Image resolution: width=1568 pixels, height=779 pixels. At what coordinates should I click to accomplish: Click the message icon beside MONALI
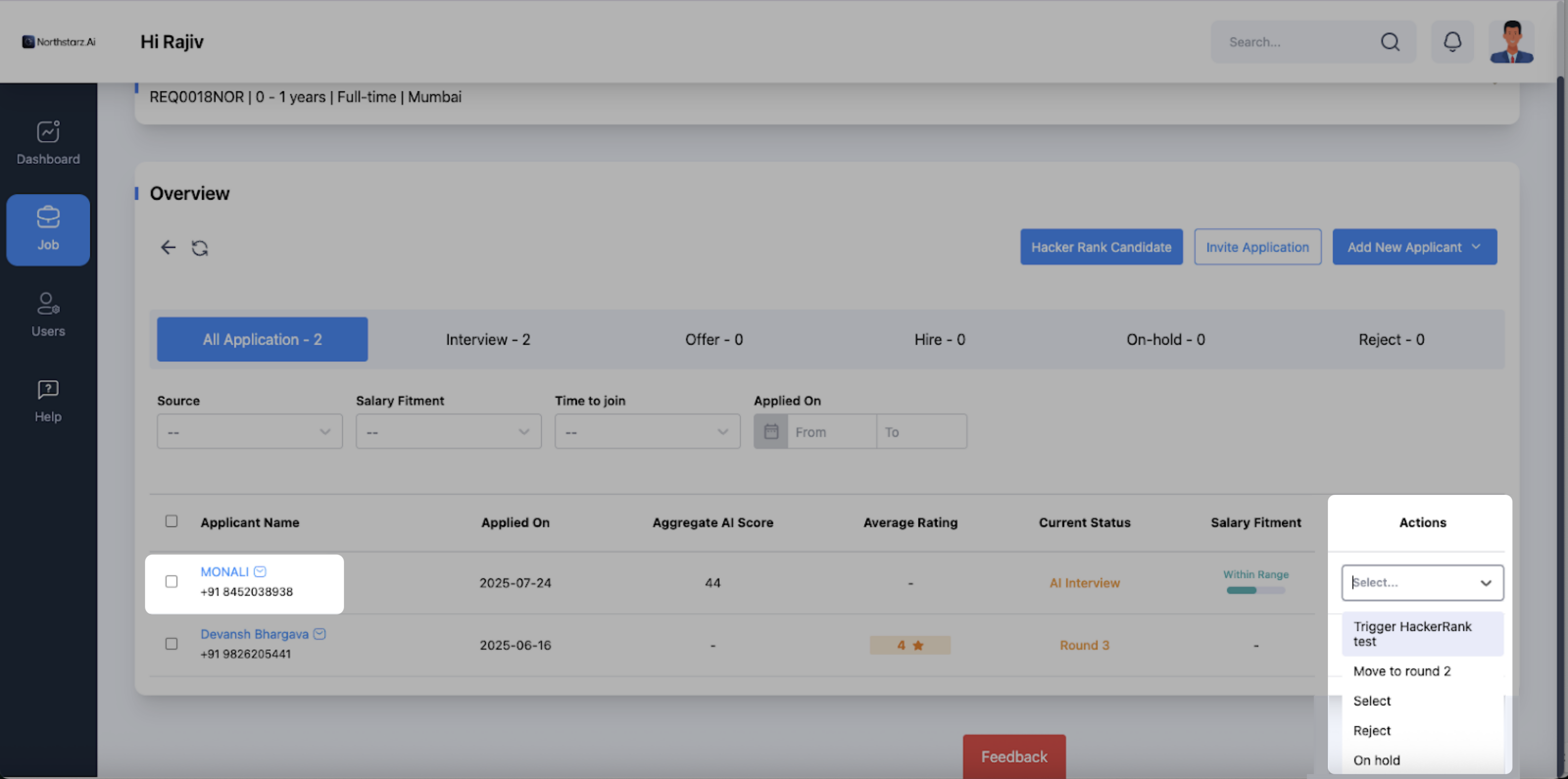coord(260,572)
